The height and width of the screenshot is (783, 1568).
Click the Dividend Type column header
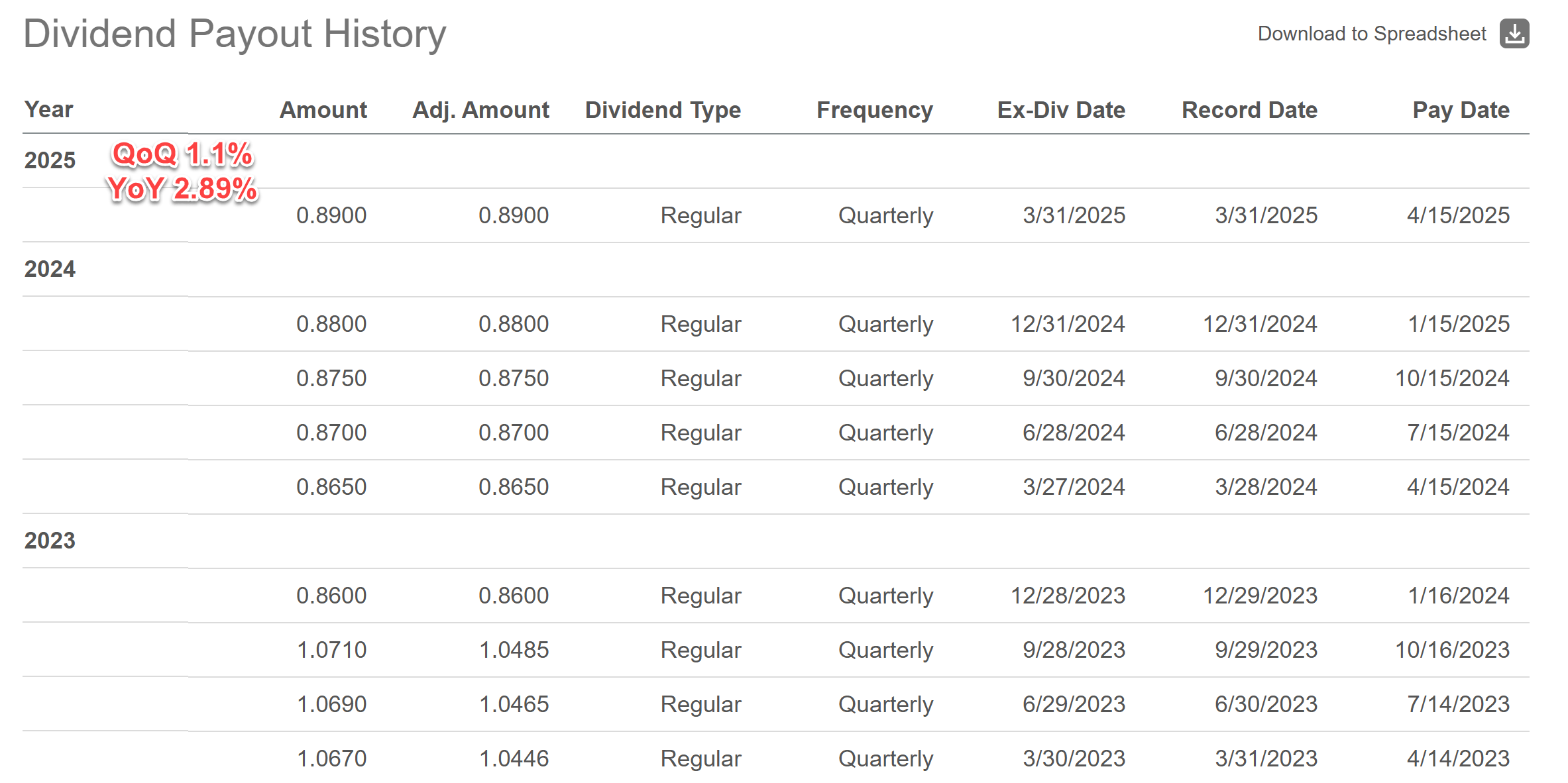tap(662, 109)
